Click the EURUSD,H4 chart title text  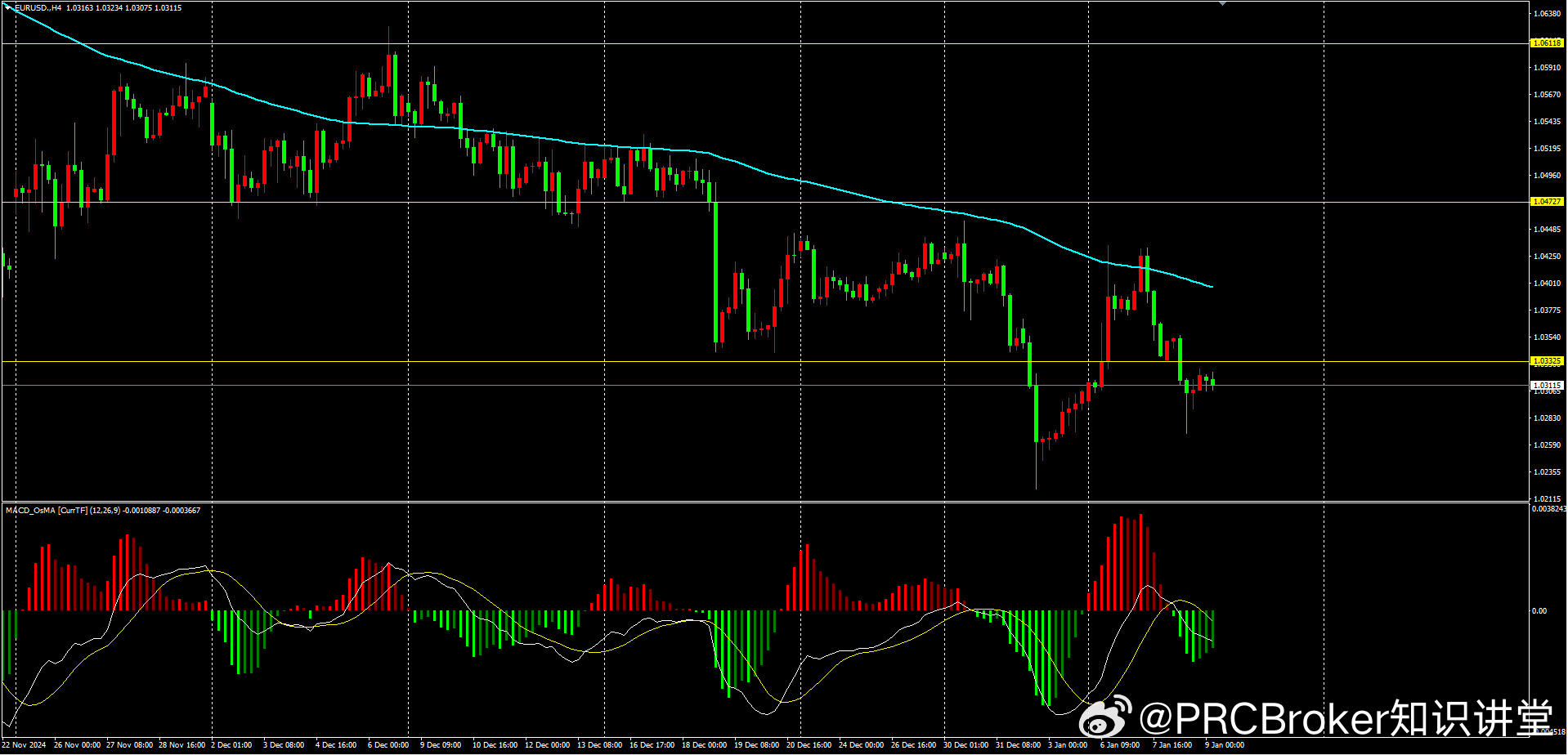pyautogui.click(x=38, y=8)
